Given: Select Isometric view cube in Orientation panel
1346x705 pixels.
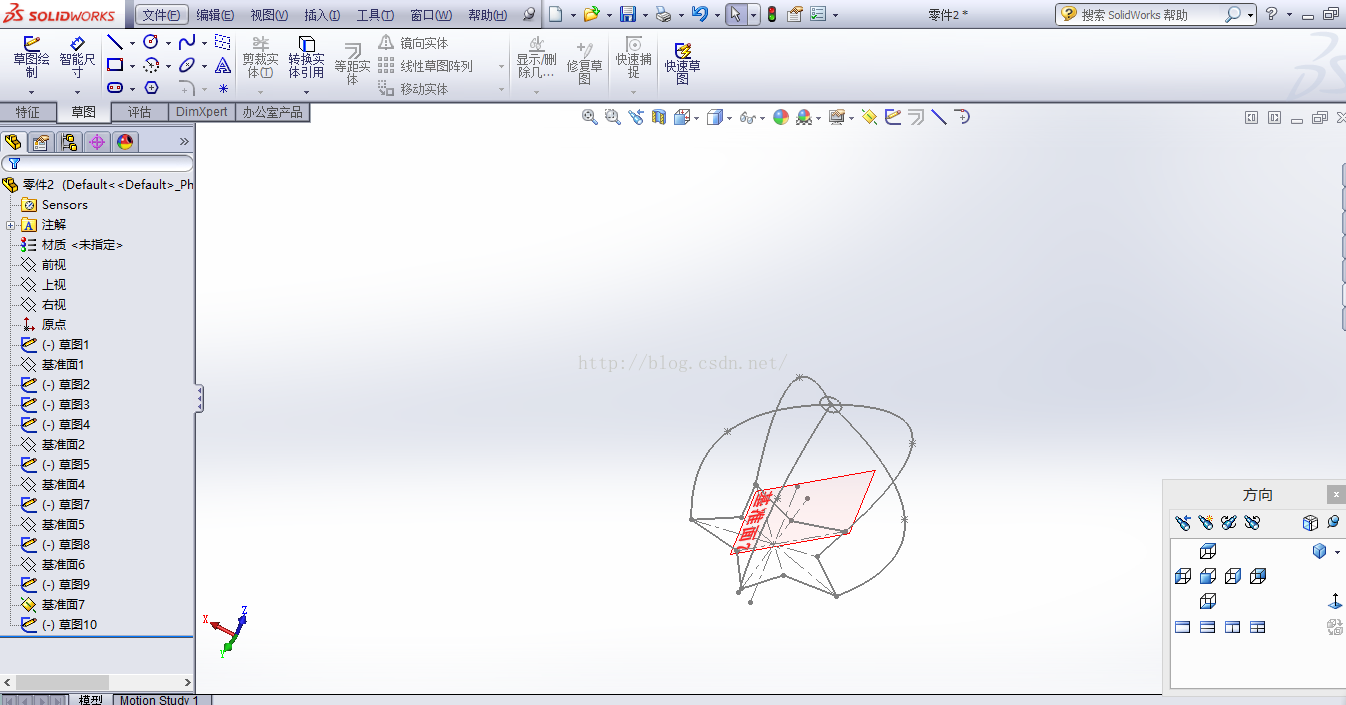Looking at the screenshot, I should click(x=1319, y=551).
